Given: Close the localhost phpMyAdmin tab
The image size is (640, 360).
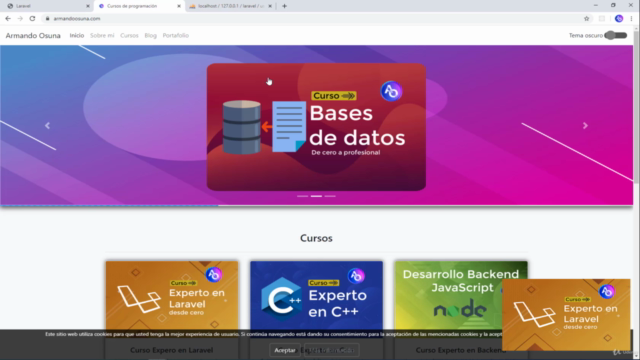Looking at the screenshot, I should 270,6.
